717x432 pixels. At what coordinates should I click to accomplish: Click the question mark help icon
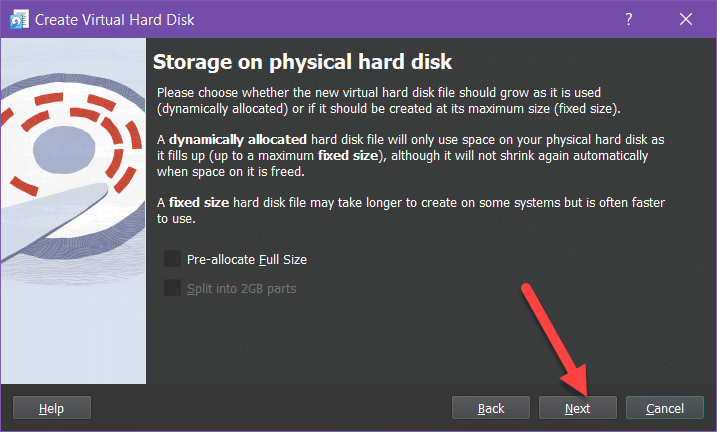(x=629, y=19)
